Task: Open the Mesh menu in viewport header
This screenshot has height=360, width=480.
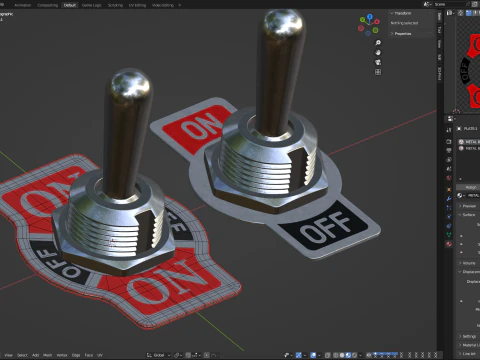Action: [48, 355]
